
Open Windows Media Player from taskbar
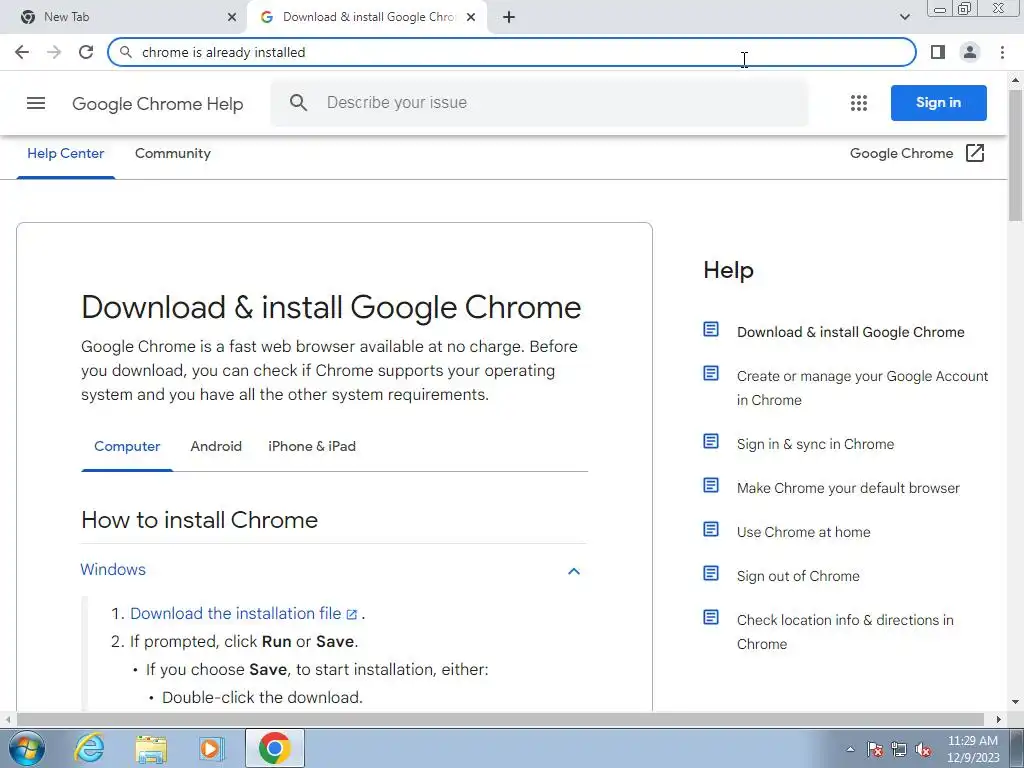pyautogui.click(x=212, y=748)
